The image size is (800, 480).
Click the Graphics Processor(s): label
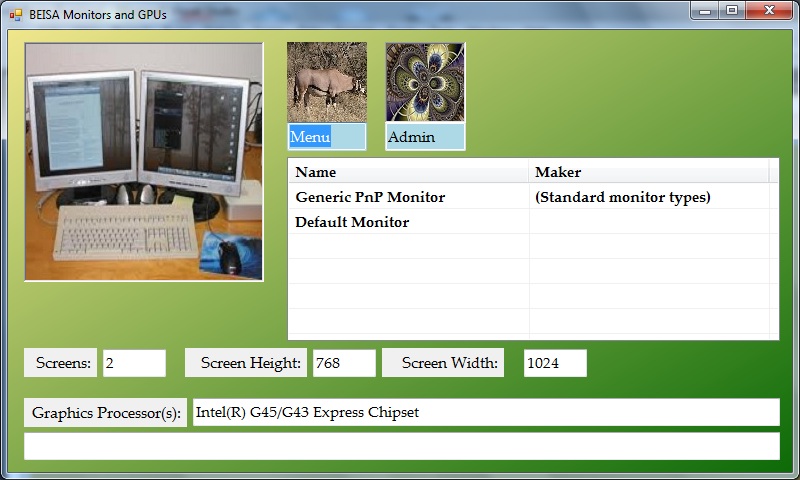pos(105,413)
